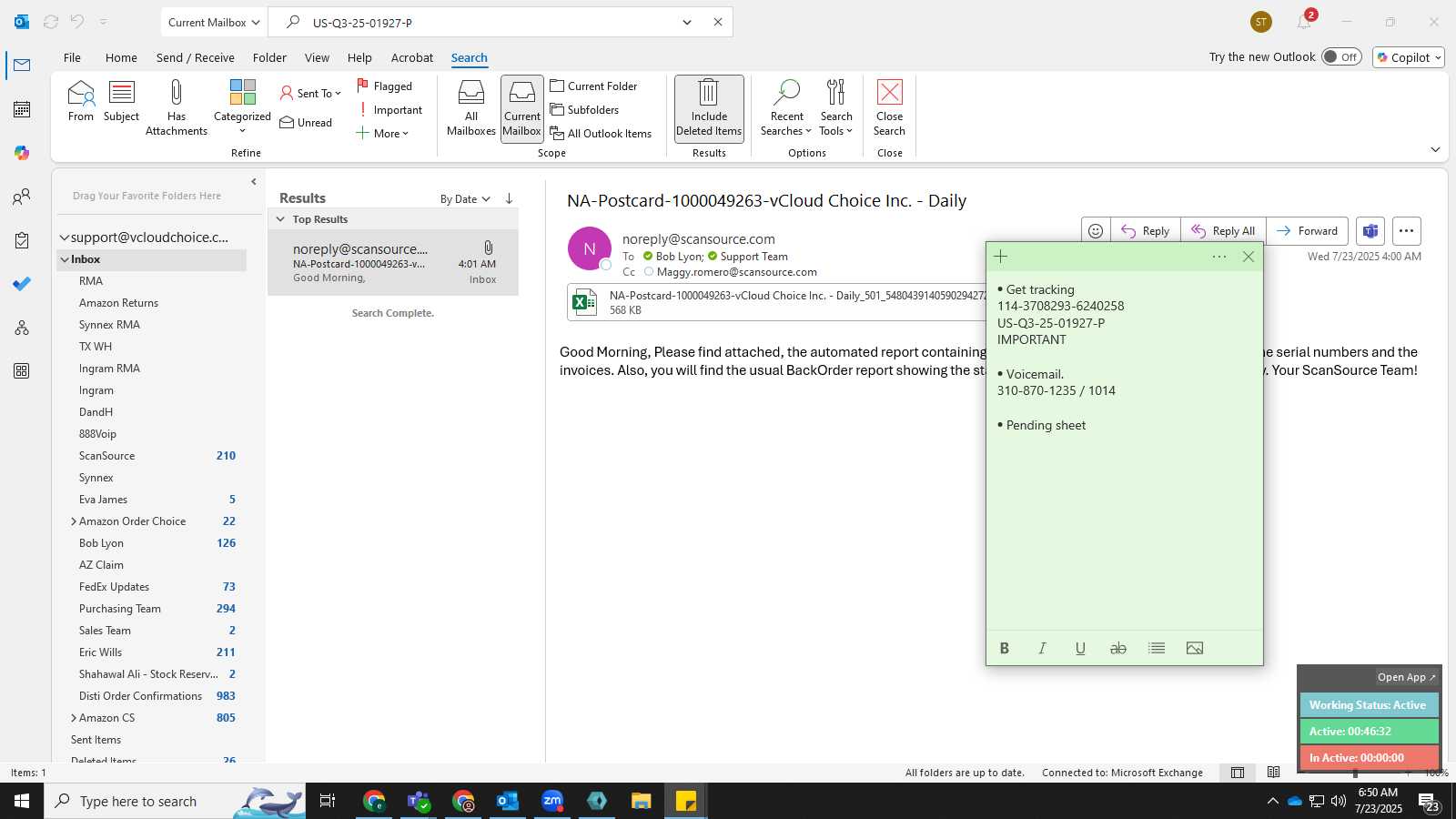The height and width of the screenshot is (819, 1456).
Task: Reverse sort order arrow in Results
Action: tap(510, 198)
